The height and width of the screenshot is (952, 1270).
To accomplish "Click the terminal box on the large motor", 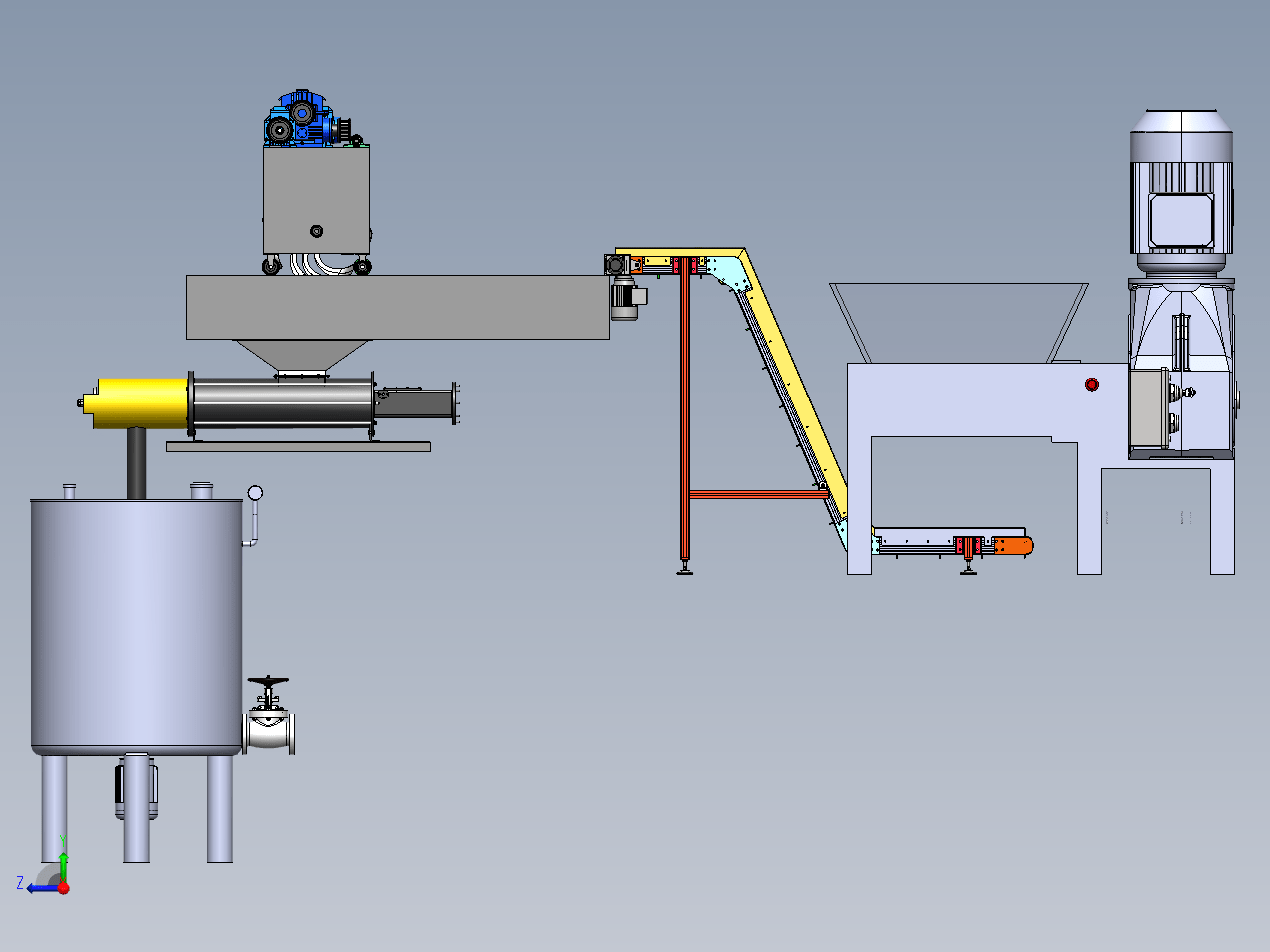I will coord(1182,221).
